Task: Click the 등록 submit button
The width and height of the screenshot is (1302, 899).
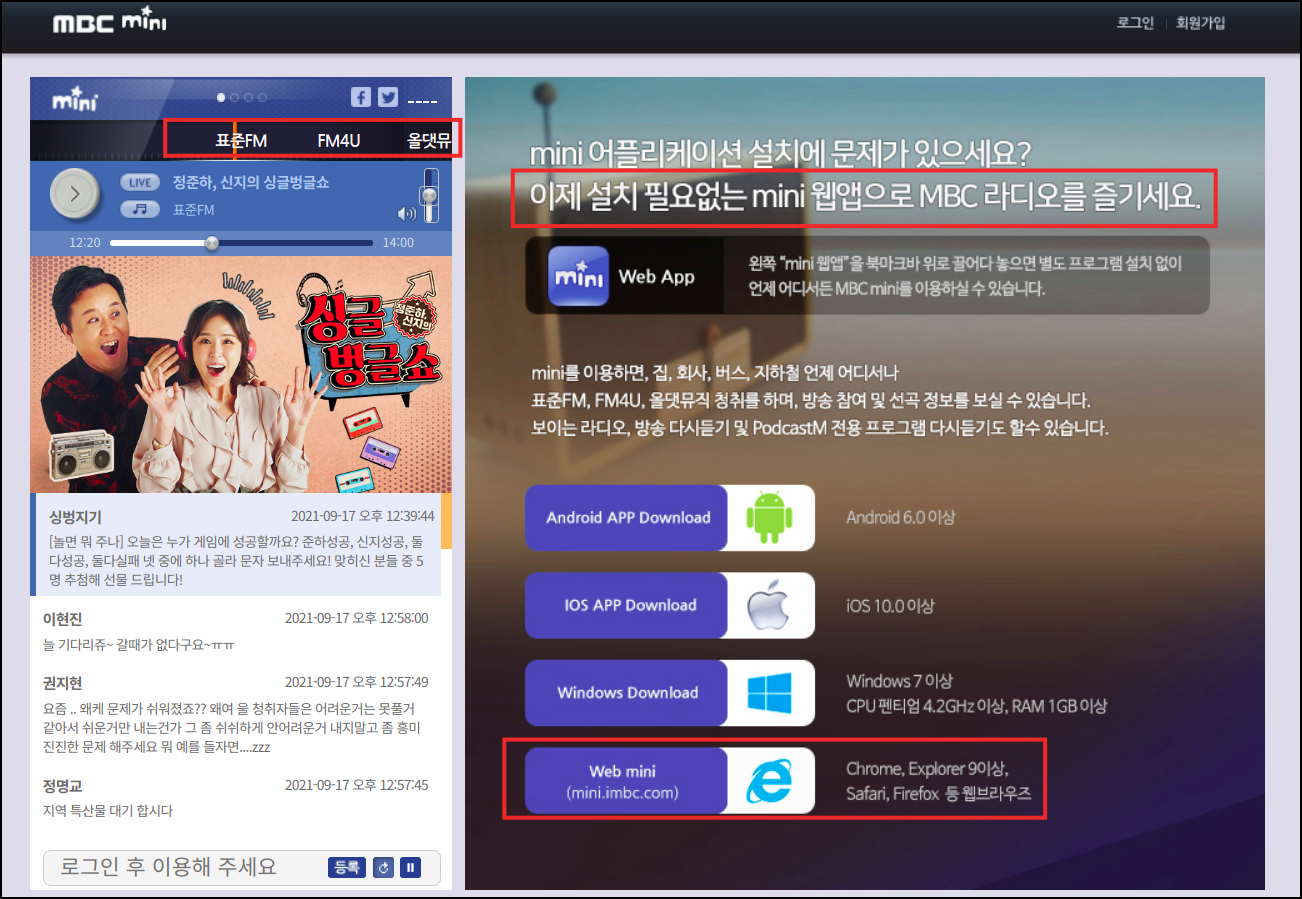Action: click(x=346, y=867)
